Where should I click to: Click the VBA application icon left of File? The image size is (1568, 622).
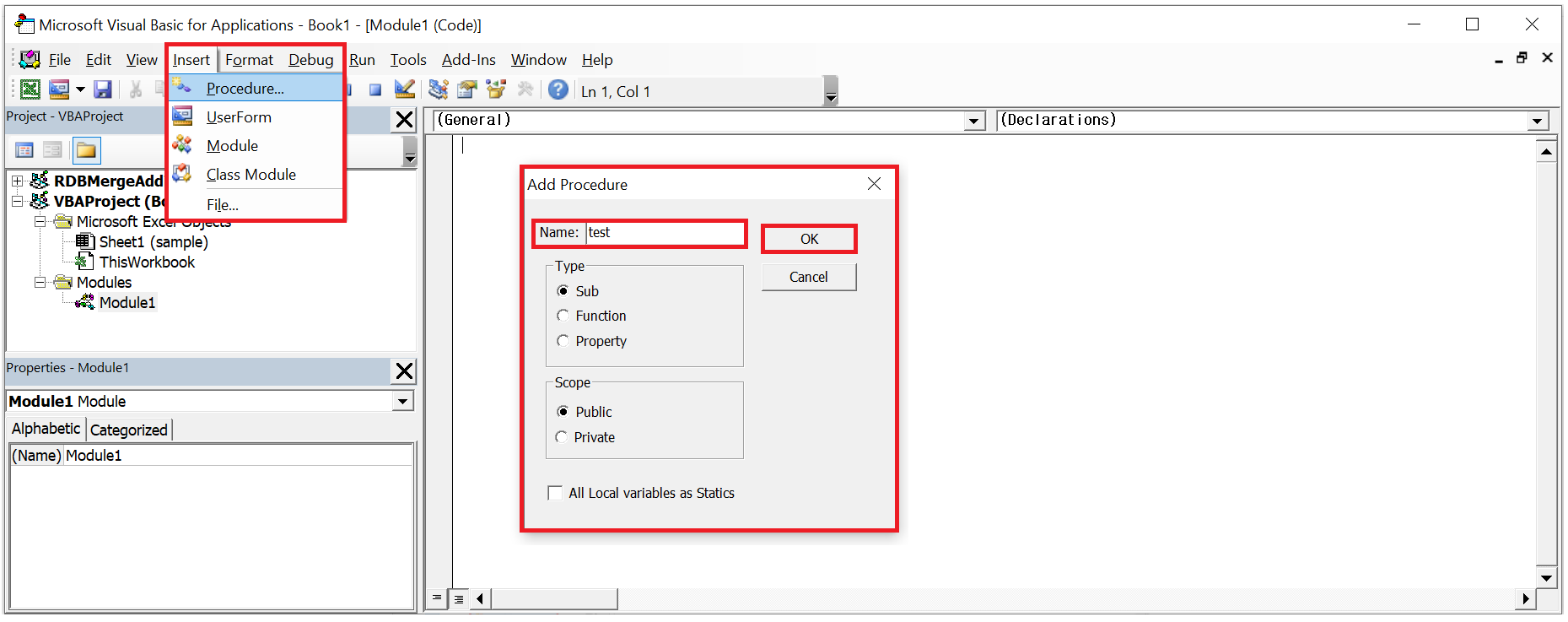[x=30, y=60]
